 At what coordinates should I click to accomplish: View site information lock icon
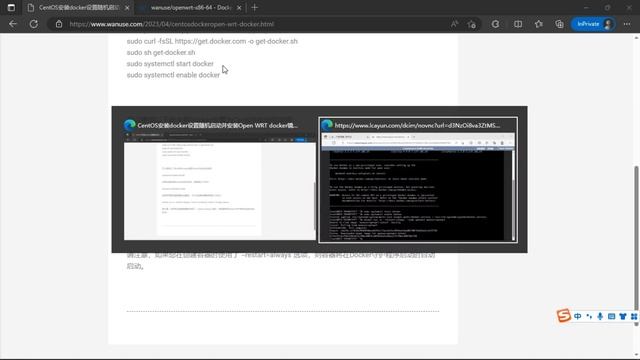[x=59, y=24]
